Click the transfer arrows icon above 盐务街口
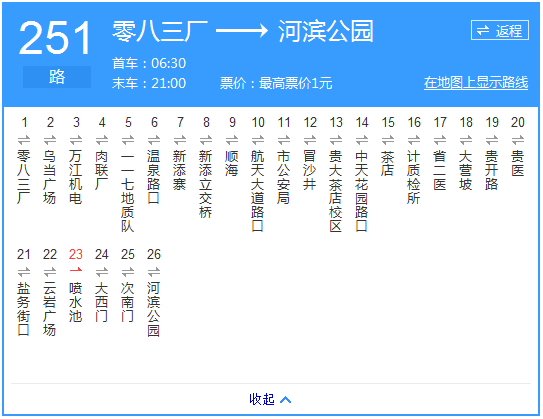 pyautogui.click(x=24, y=272)
